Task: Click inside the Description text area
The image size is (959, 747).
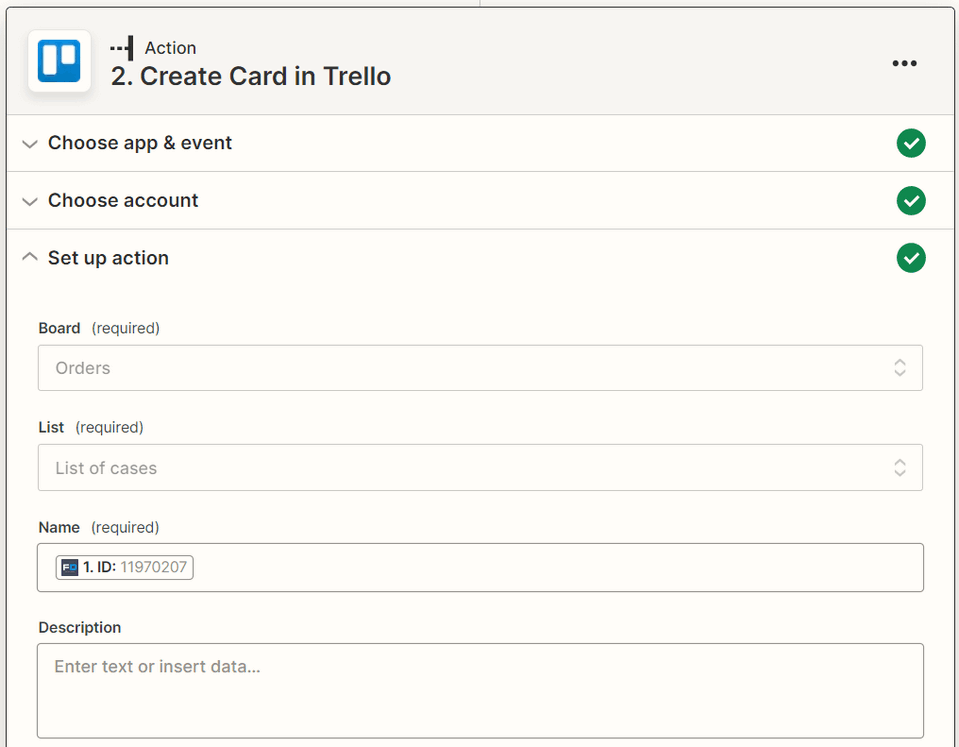Action: [x=480, y=690]
